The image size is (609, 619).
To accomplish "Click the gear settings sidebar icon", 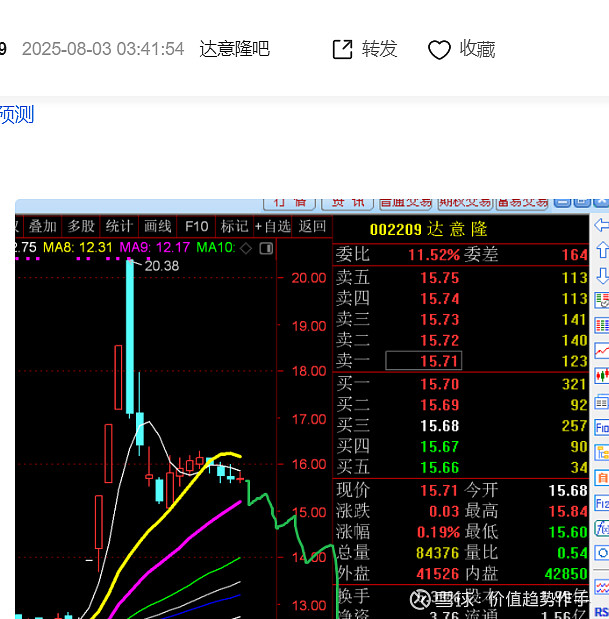I will [x=602, y=553].
